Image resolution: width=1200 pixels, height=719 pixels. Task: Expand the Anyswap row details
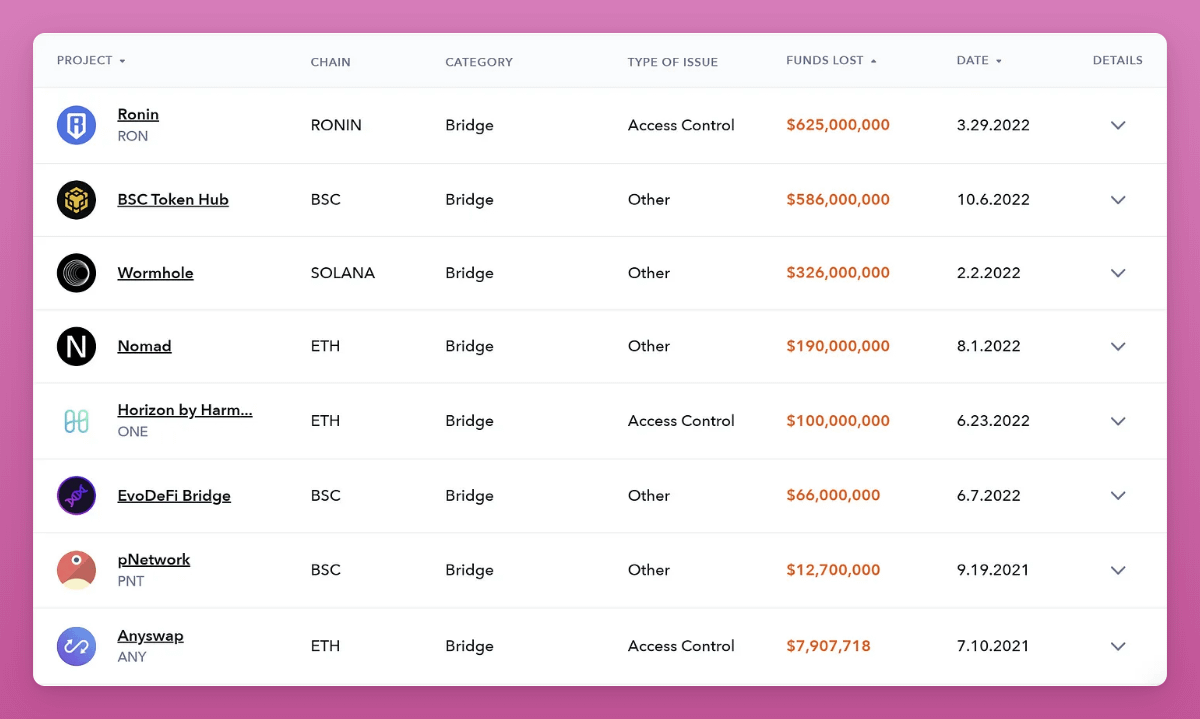(x=1118, y=646)
